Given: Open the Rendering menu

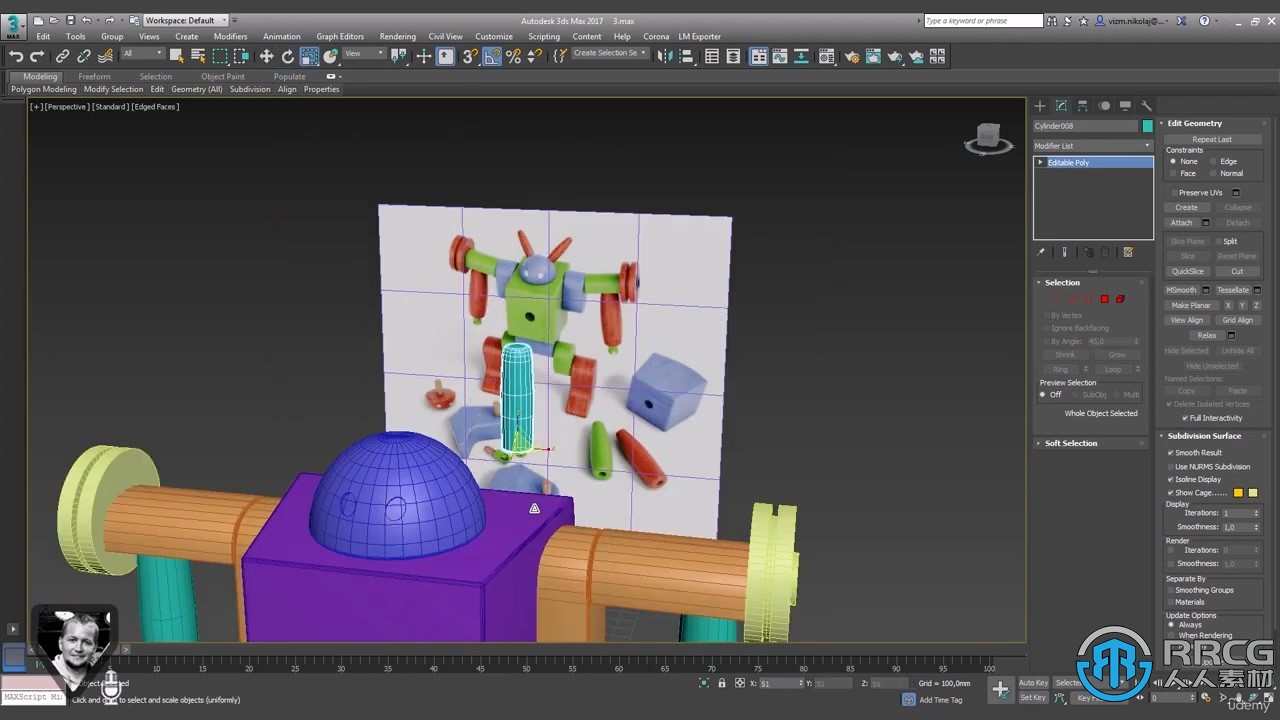Looking at the screenshot, I should coord(397,36).
